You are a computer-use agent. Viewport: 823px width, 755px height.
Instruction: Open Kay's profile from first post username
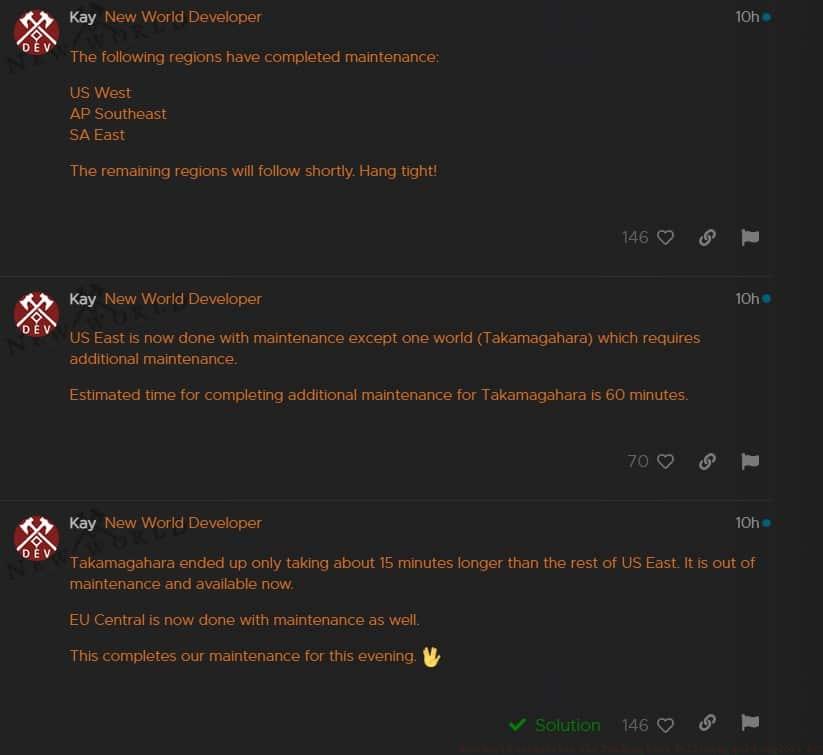[82, 17]
